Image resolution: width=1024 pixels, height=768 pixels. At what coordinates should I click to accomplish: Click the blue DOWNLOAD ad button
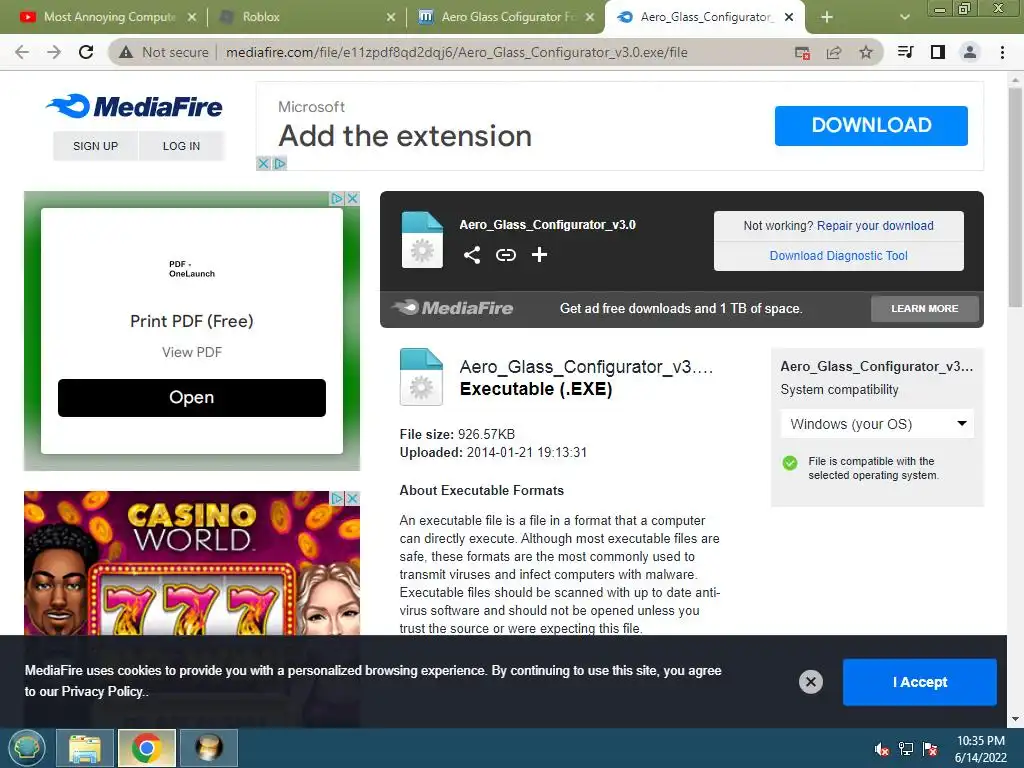tap(871, 125)
